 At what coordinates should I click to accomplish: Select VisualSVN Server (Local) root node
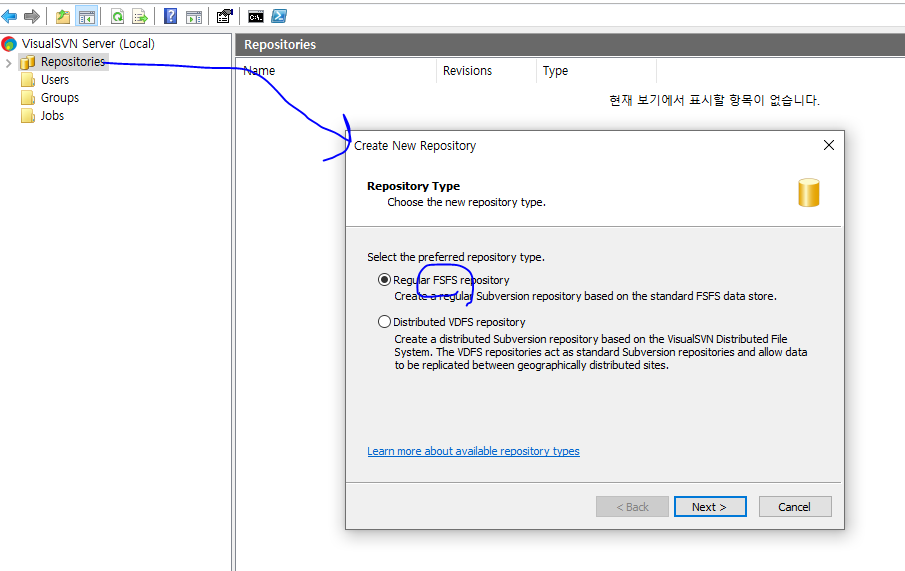coord(88,44)
